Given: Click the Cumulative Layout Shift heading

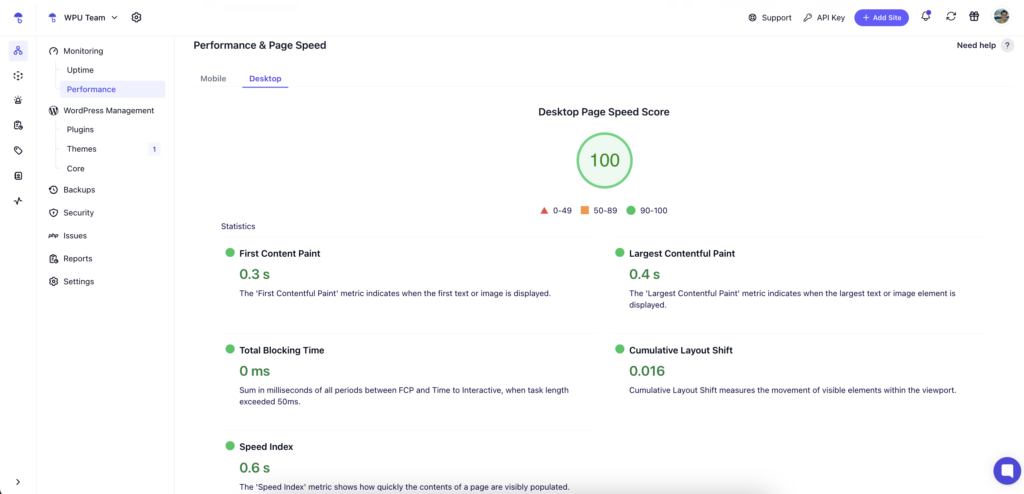Looking at the screenshot, I should point(680,350).
